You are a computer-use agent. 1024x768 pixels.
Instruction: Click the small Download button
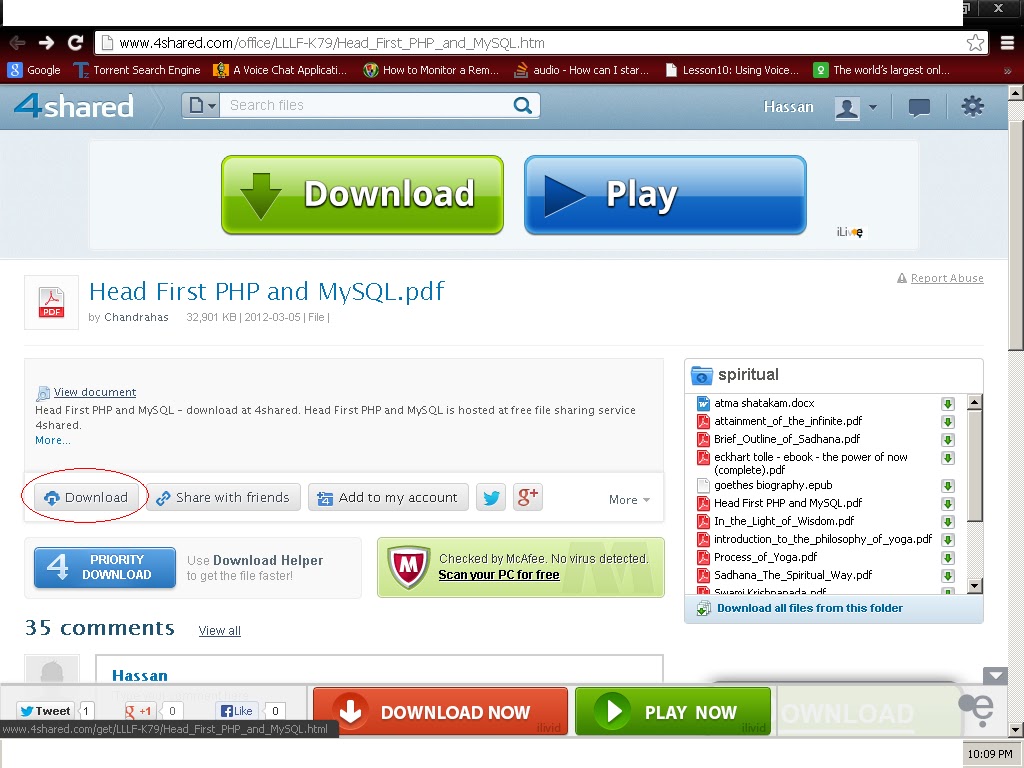[86, 498]
